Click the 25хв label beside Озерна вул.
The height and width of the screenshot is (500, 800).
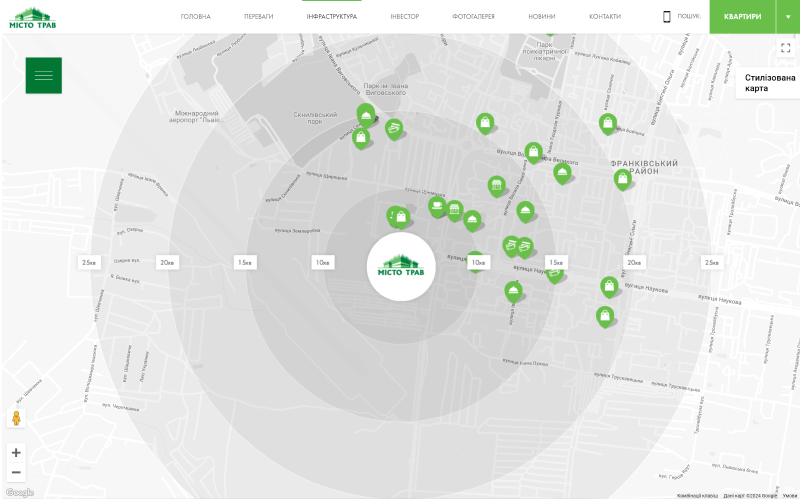(x=89, y=262)
